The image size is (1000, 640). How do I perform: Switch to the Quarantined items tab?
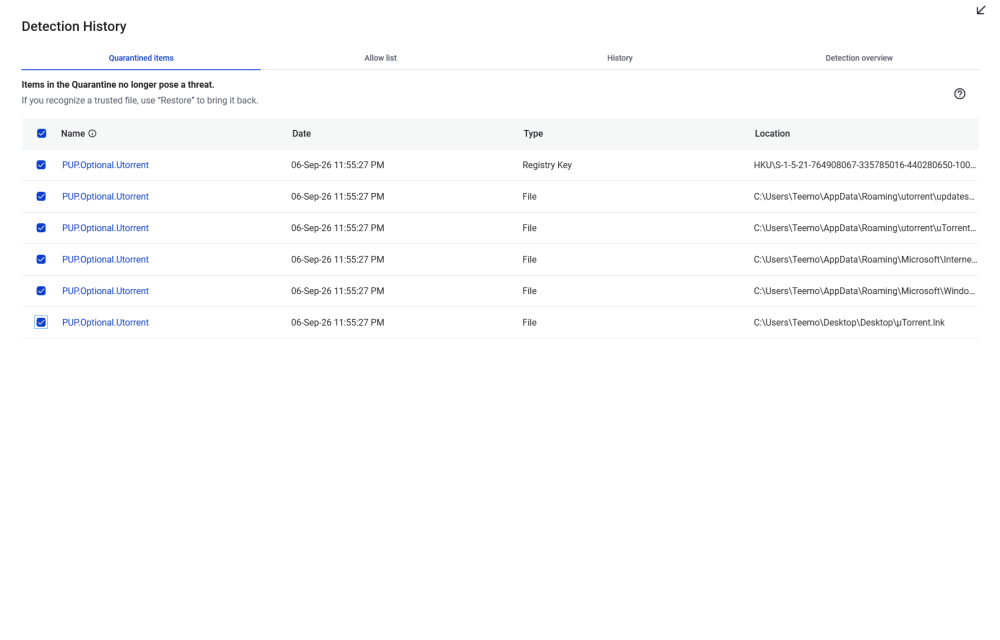141,58
